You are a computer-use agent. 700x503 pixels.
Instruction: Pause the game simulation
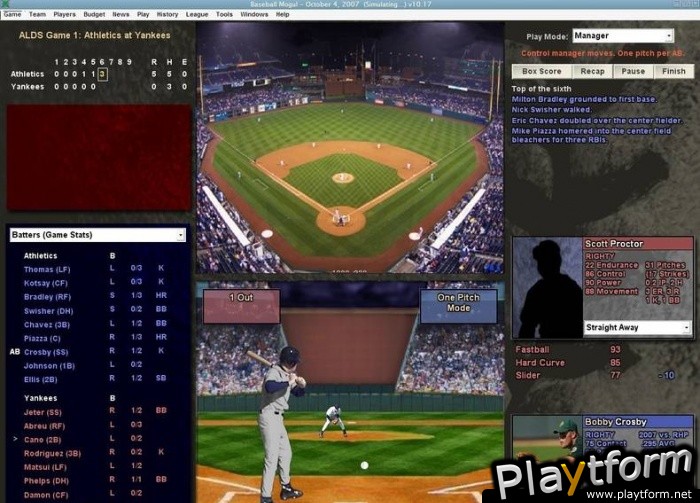pyautogui.click(x=633, y=71)
